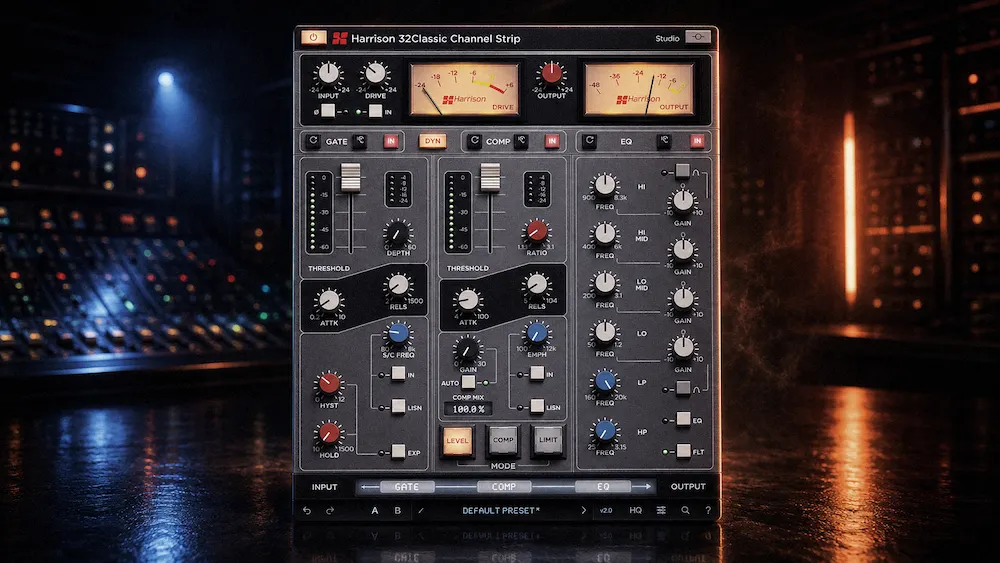Click the DRIVE VU meter
The image size is (1000, 563).
(x=465, y=89)
